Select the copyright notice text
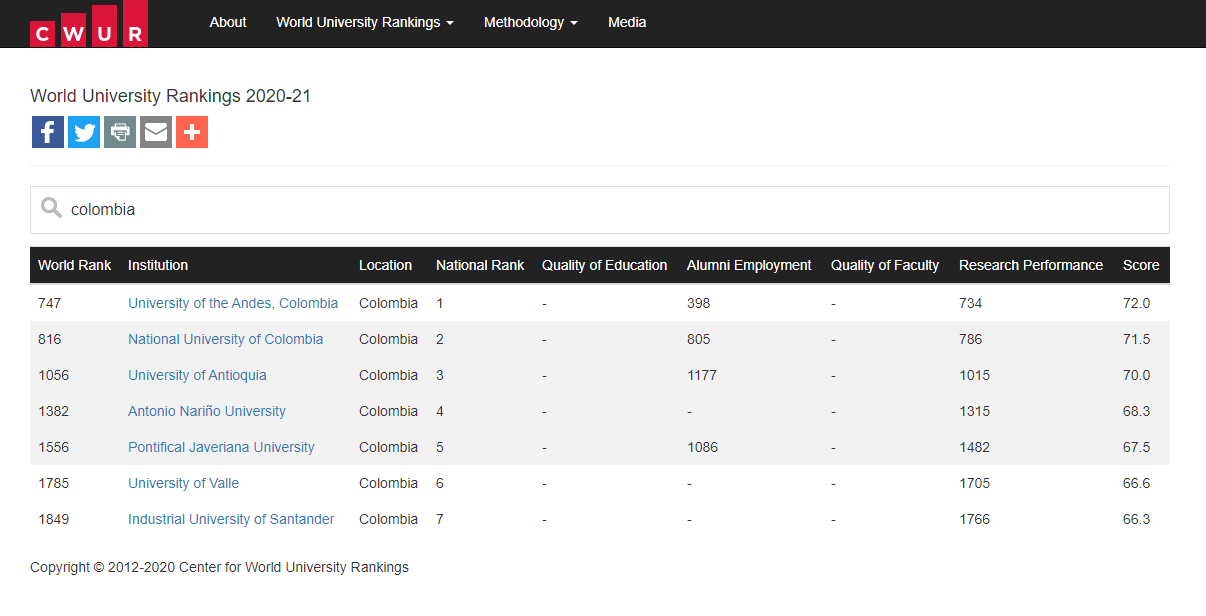1206x616 pixels. [x=219, y=567]
